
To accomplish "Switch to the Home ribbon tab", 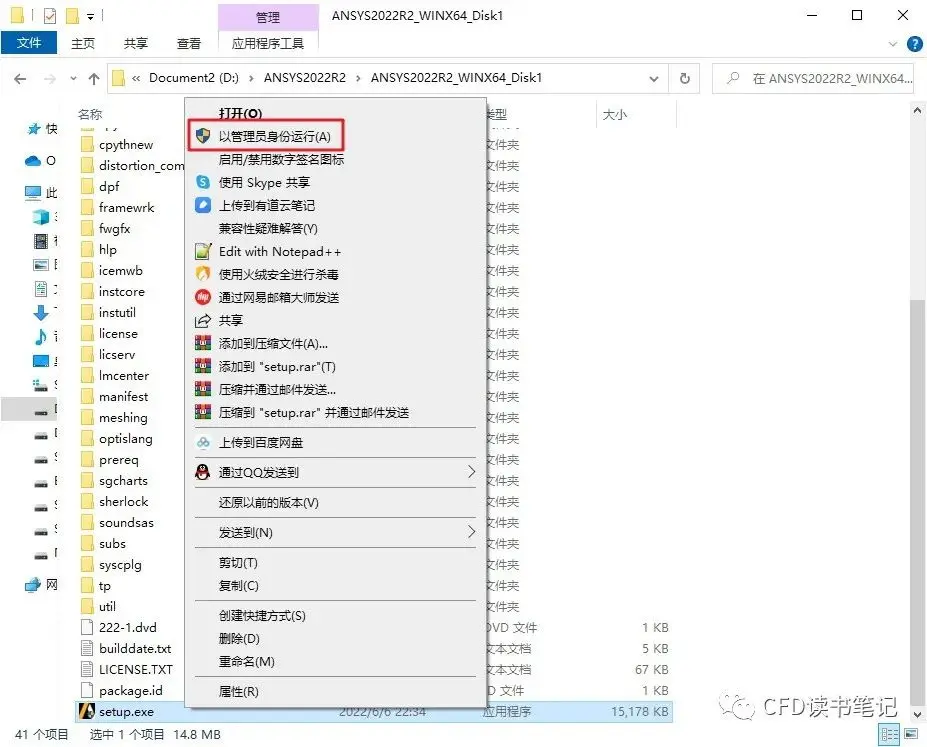I will coord(83,43).
